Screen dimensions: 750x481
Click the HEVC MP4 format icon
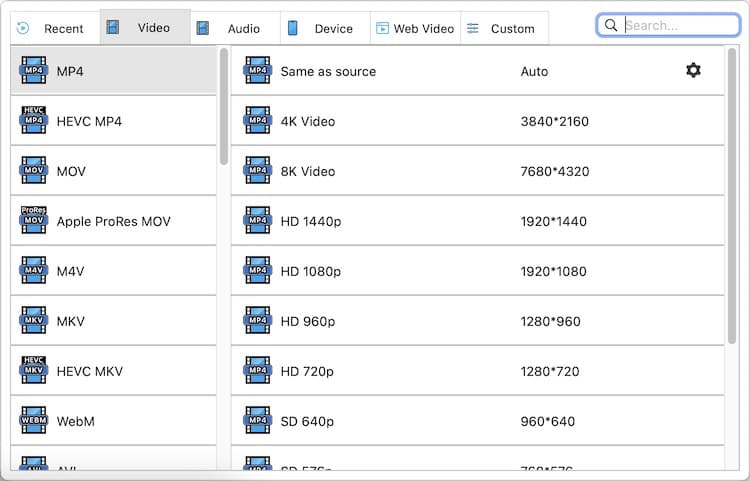(33, 120)
